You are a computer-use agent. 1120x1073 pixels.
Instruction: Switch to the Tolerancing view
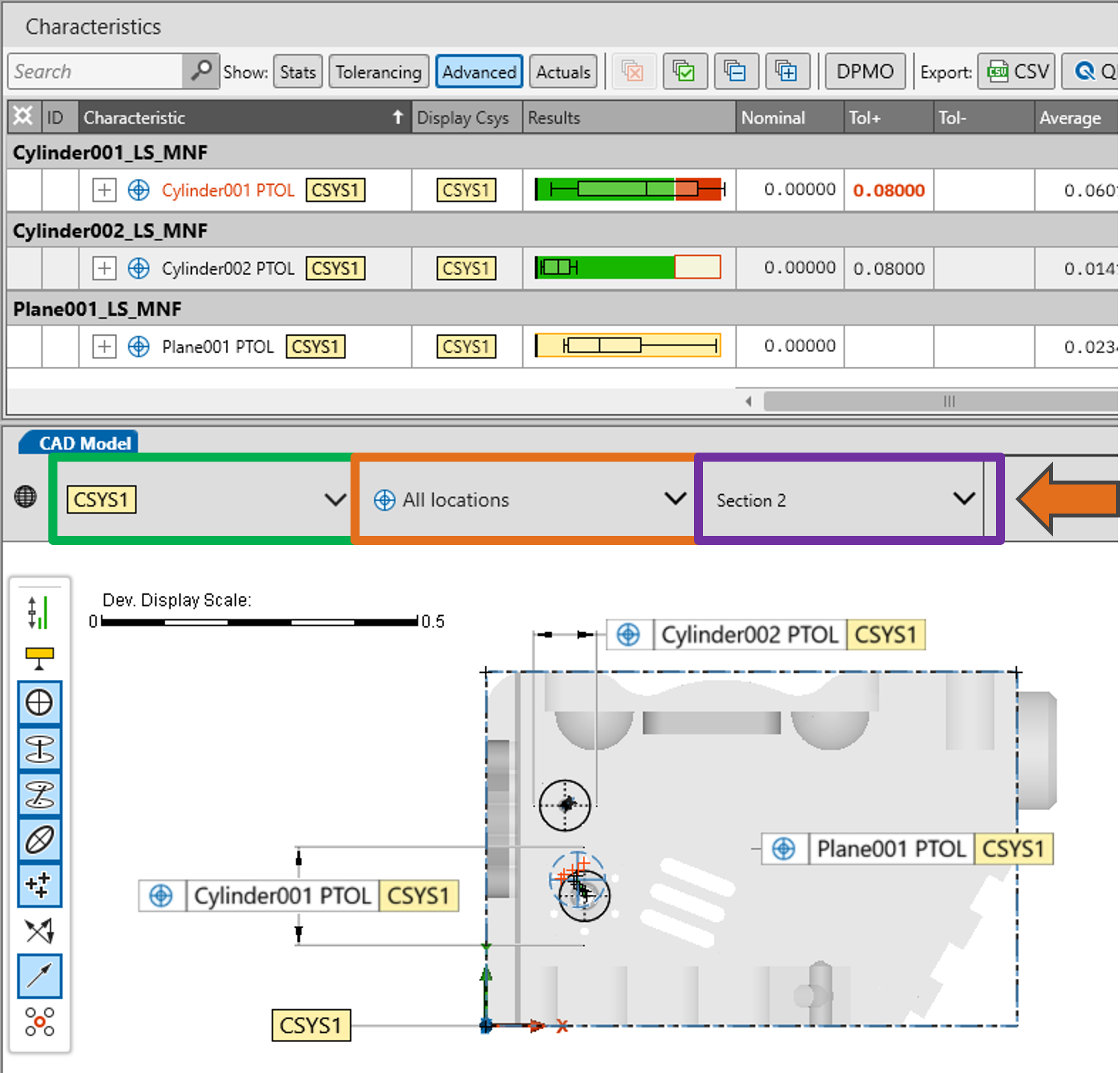pyautogui.click(x=378, y=72)
